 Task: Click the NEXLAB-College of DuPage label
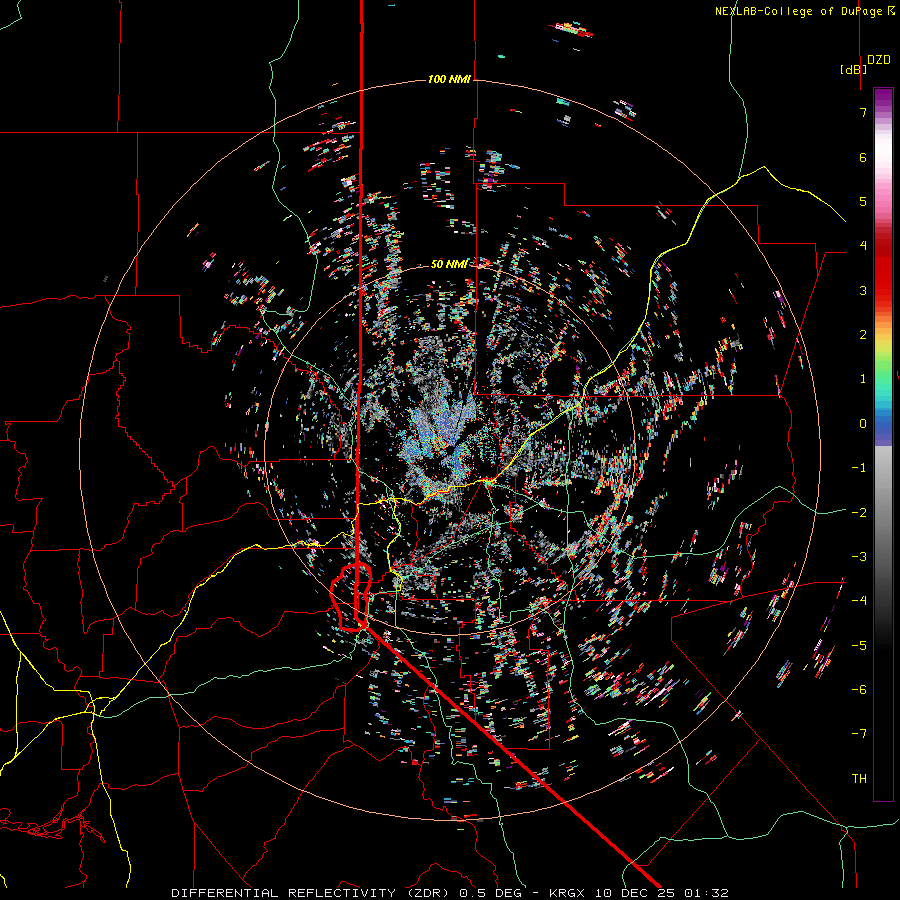801,11
